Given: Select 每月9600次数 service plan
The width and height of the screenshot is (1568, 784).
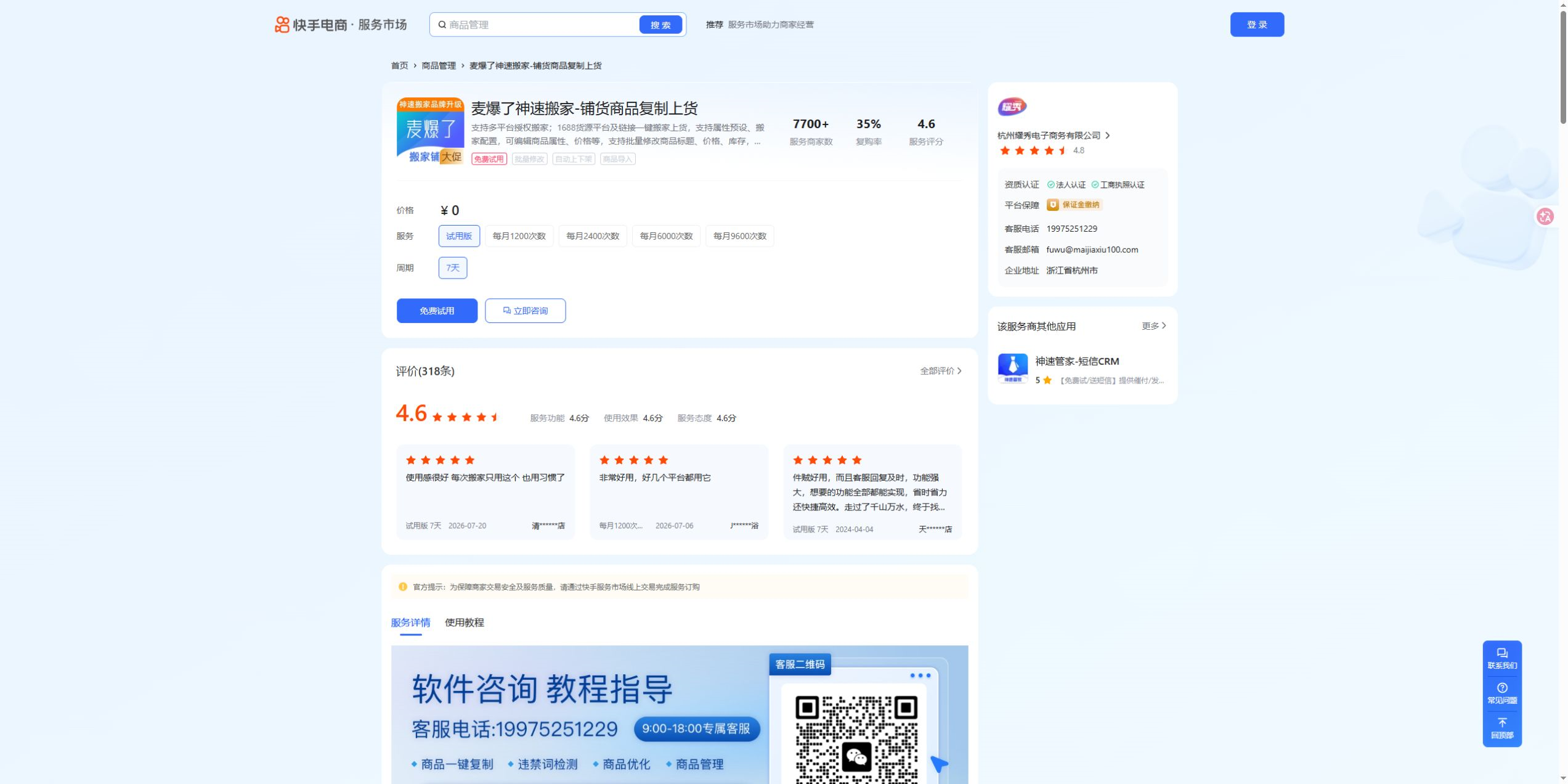Looking at the screenshot, I should pyautogui.click(x=739, y=236).
